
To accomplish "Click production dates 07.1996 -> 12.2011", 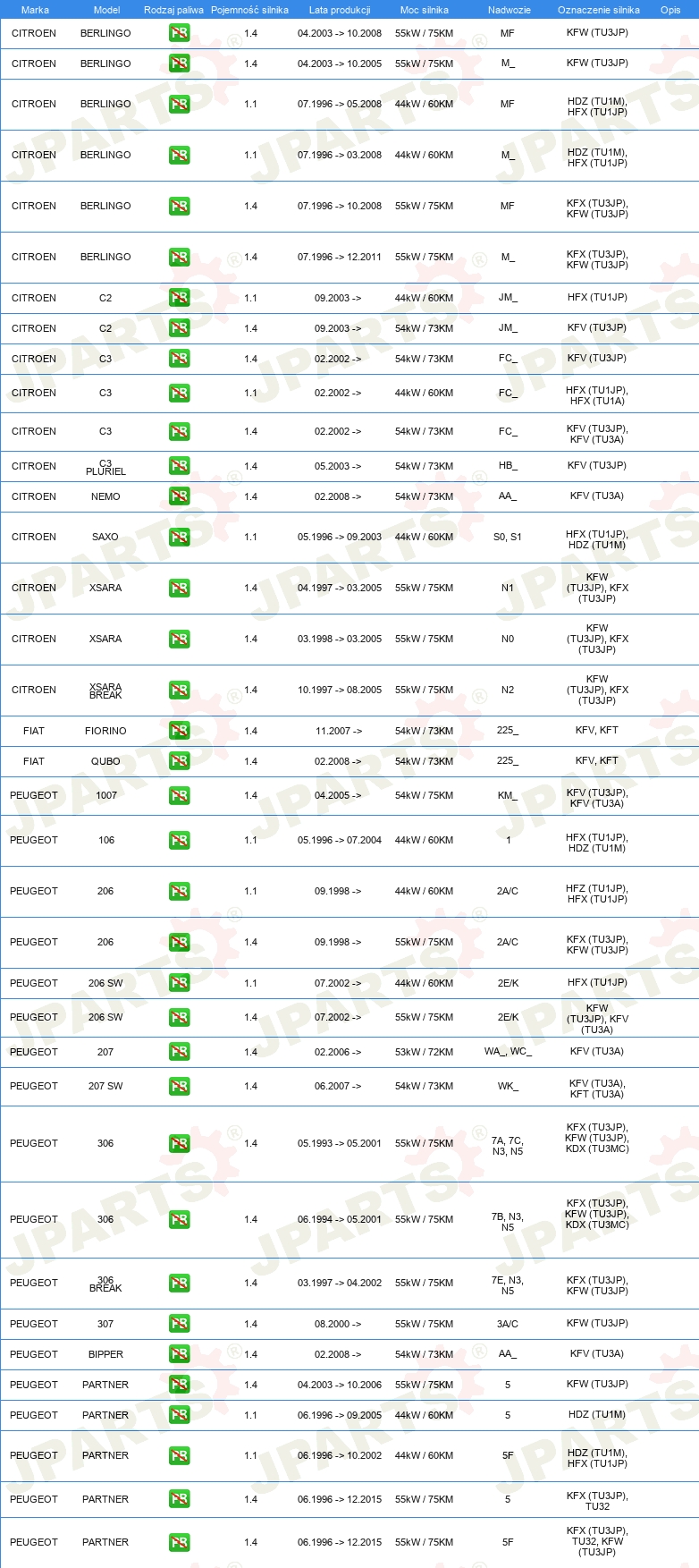I will click(340, 257).
